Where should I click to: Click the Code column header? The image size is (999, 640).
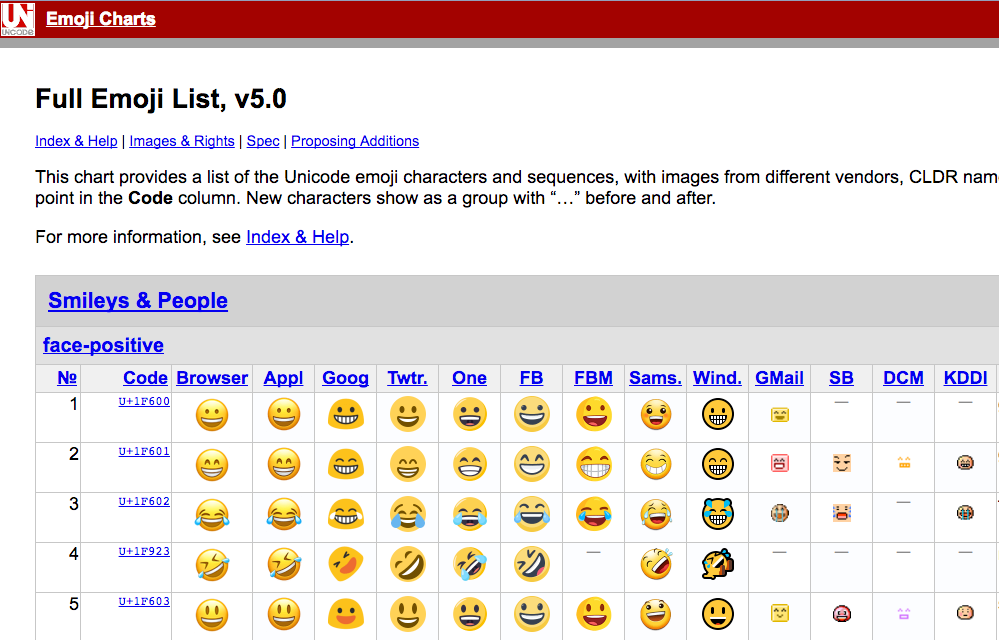[145, 378]
